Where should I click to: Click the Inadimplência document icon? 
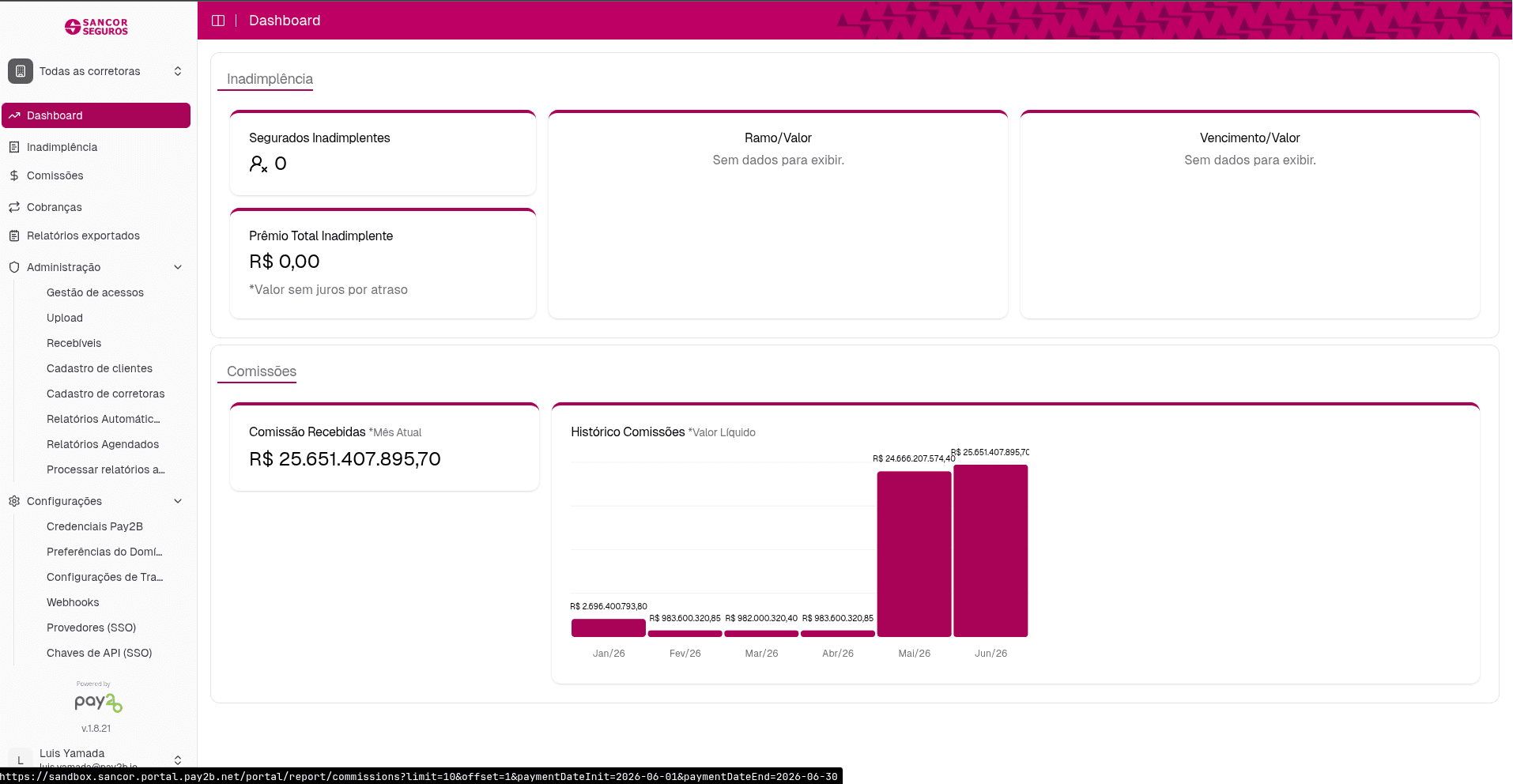14,147
